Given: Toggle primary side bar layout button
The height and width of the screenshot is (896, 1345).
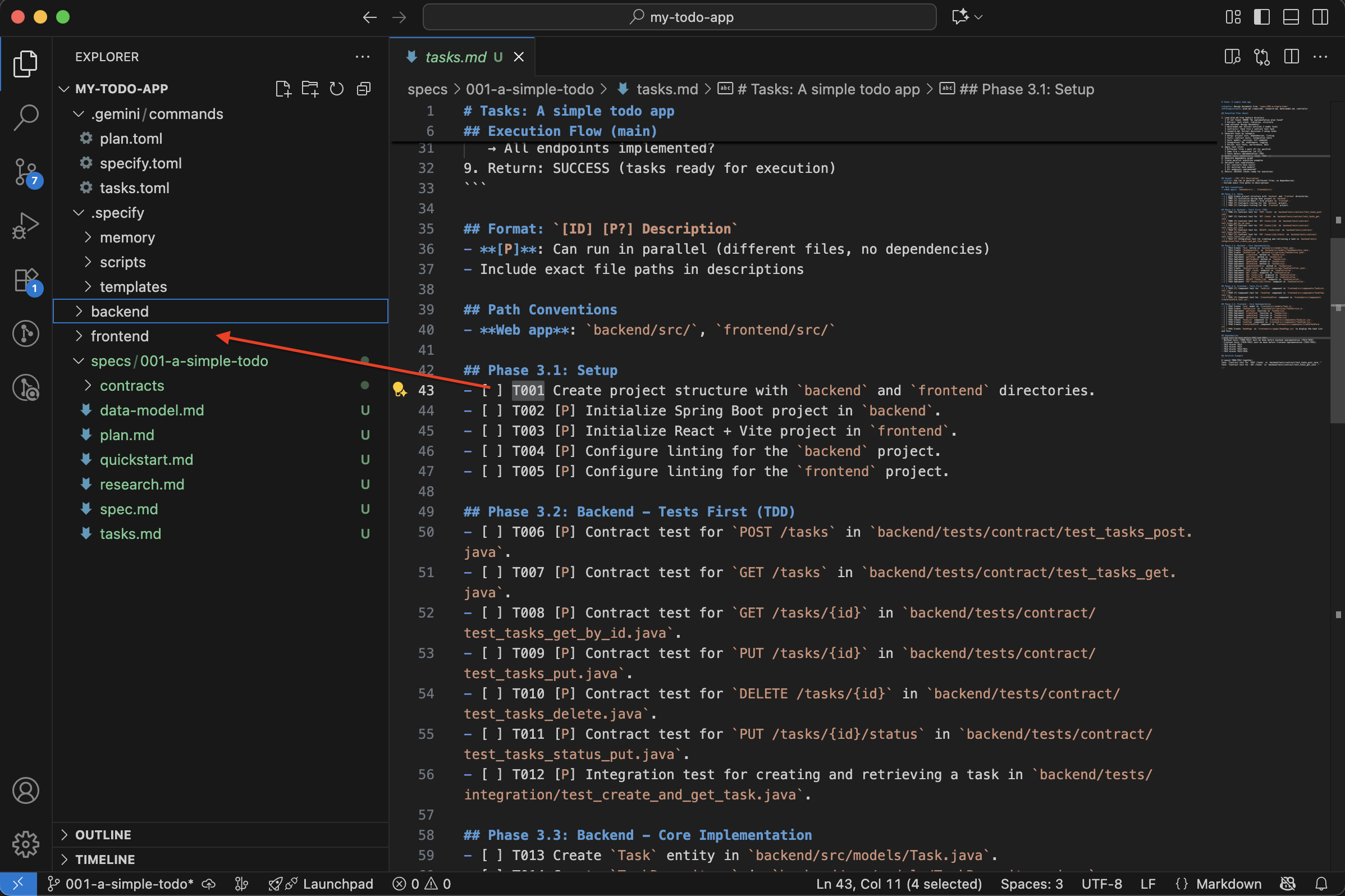Looking at the screenshot, I should coord(1261,17).
